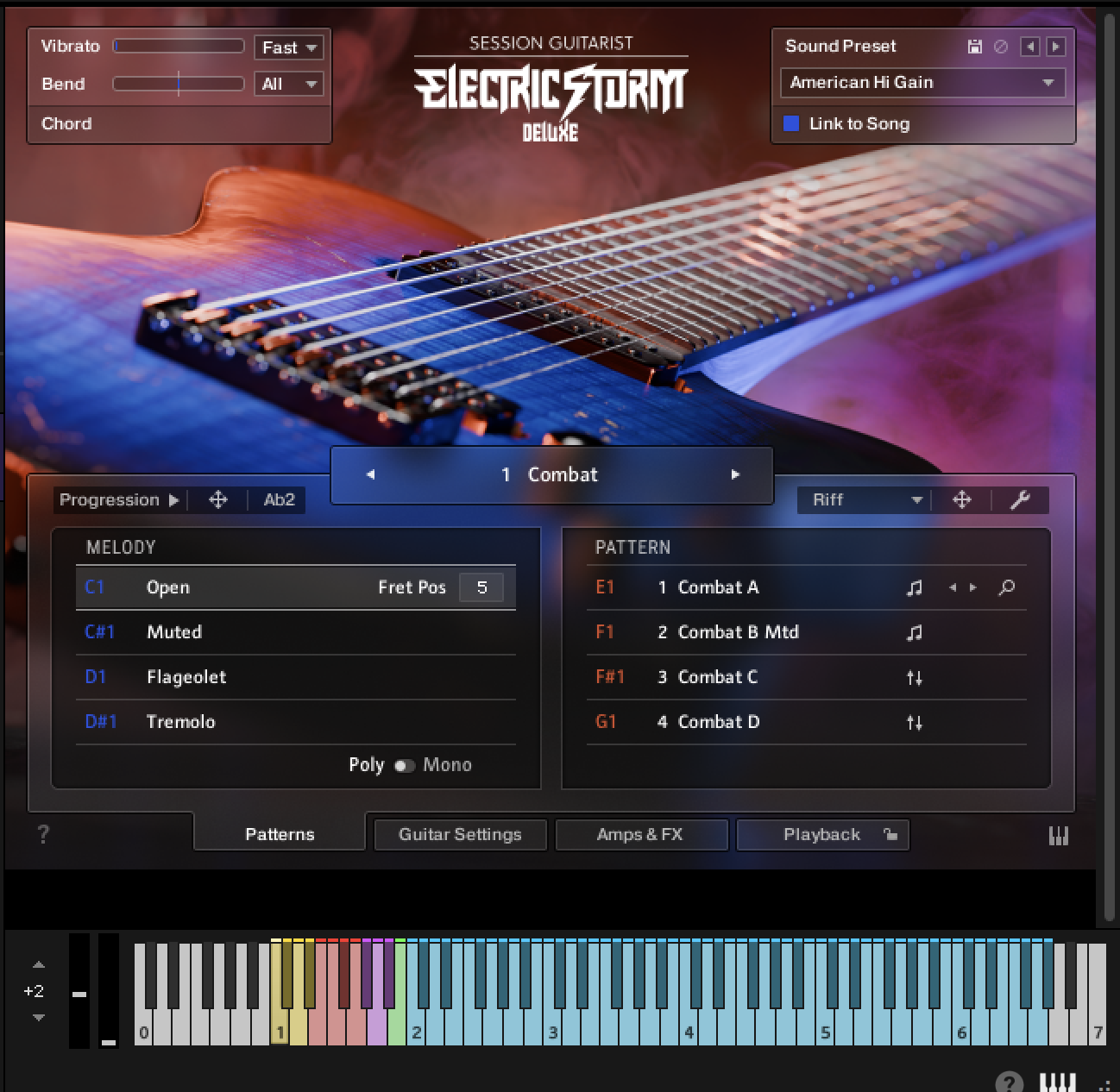Adjust the Vibrato slider
Screen dimensions: 1120x1092
179,47
